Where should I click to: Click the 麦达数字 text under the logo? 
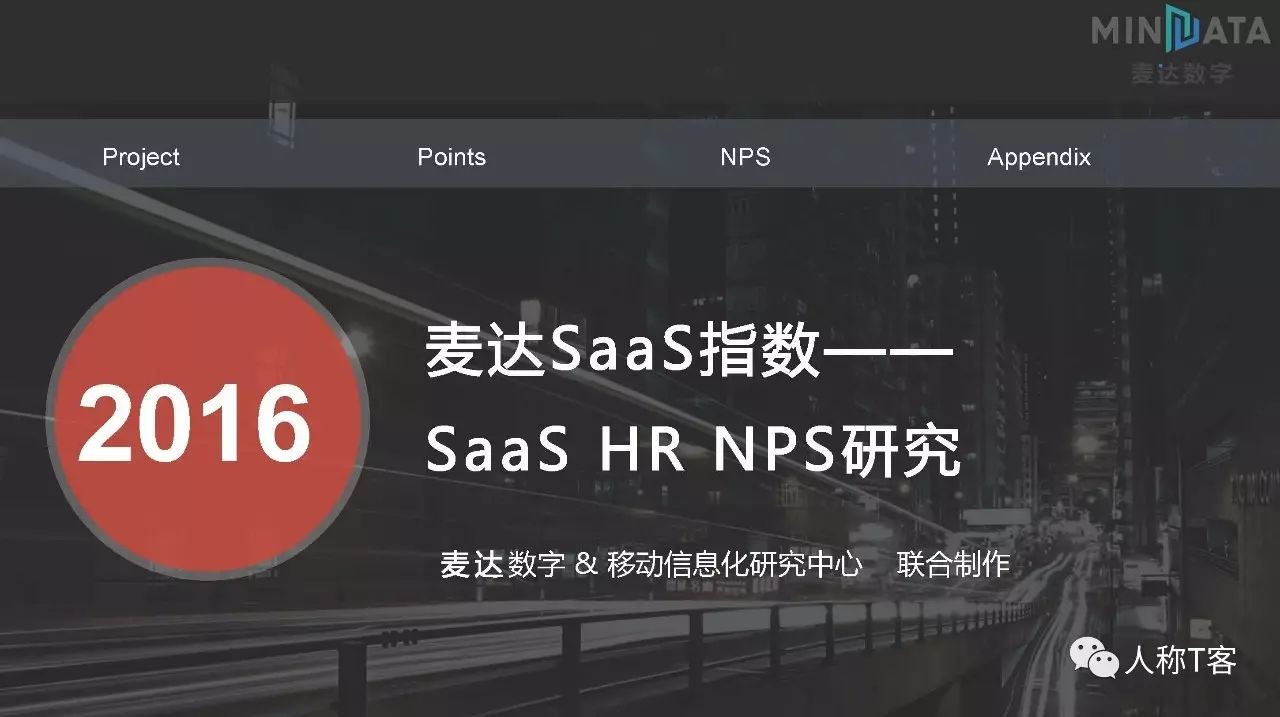tap(1181, 74)
